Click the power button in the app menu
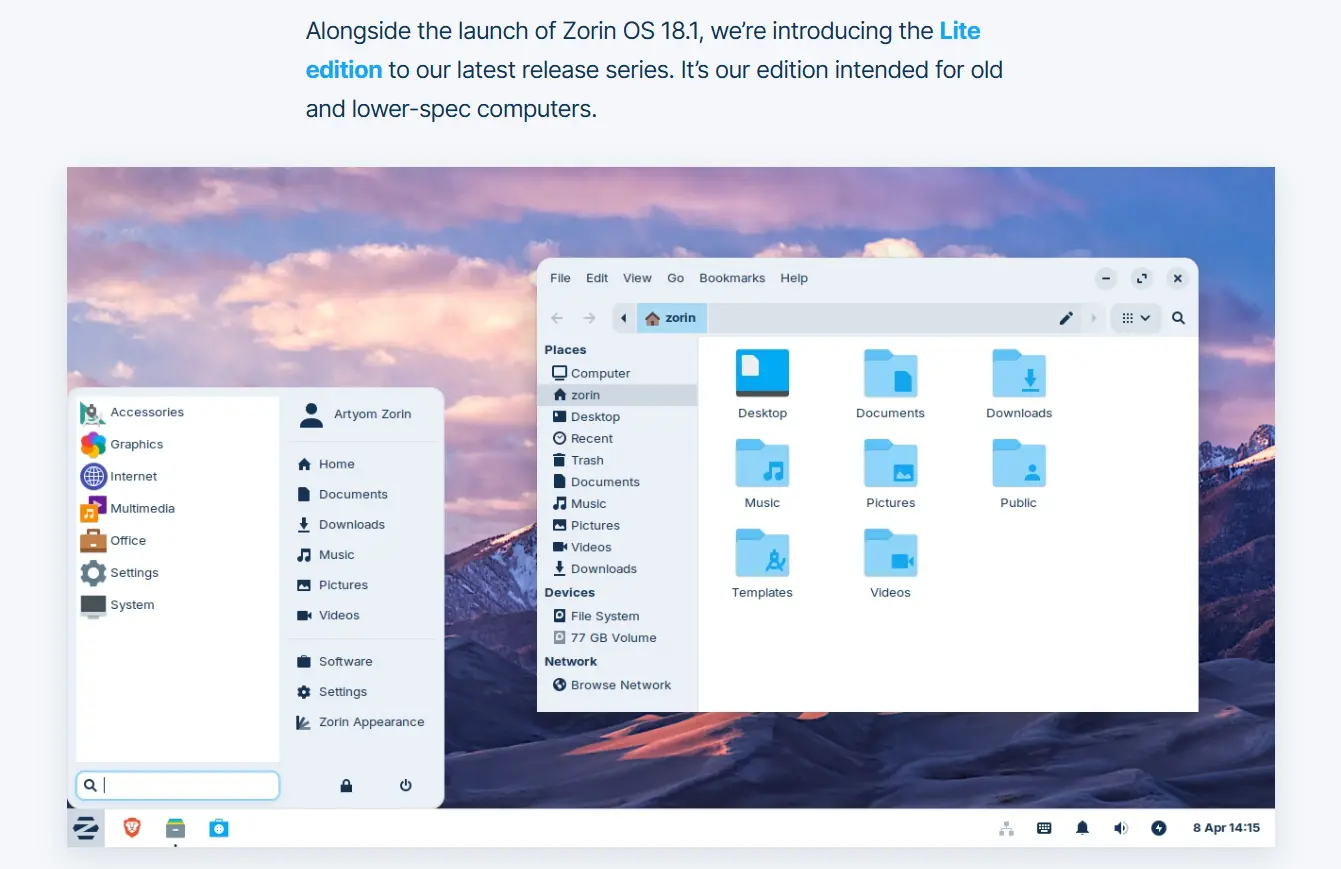This screenshot has width=1341, height=869. [x=405, y=786]
